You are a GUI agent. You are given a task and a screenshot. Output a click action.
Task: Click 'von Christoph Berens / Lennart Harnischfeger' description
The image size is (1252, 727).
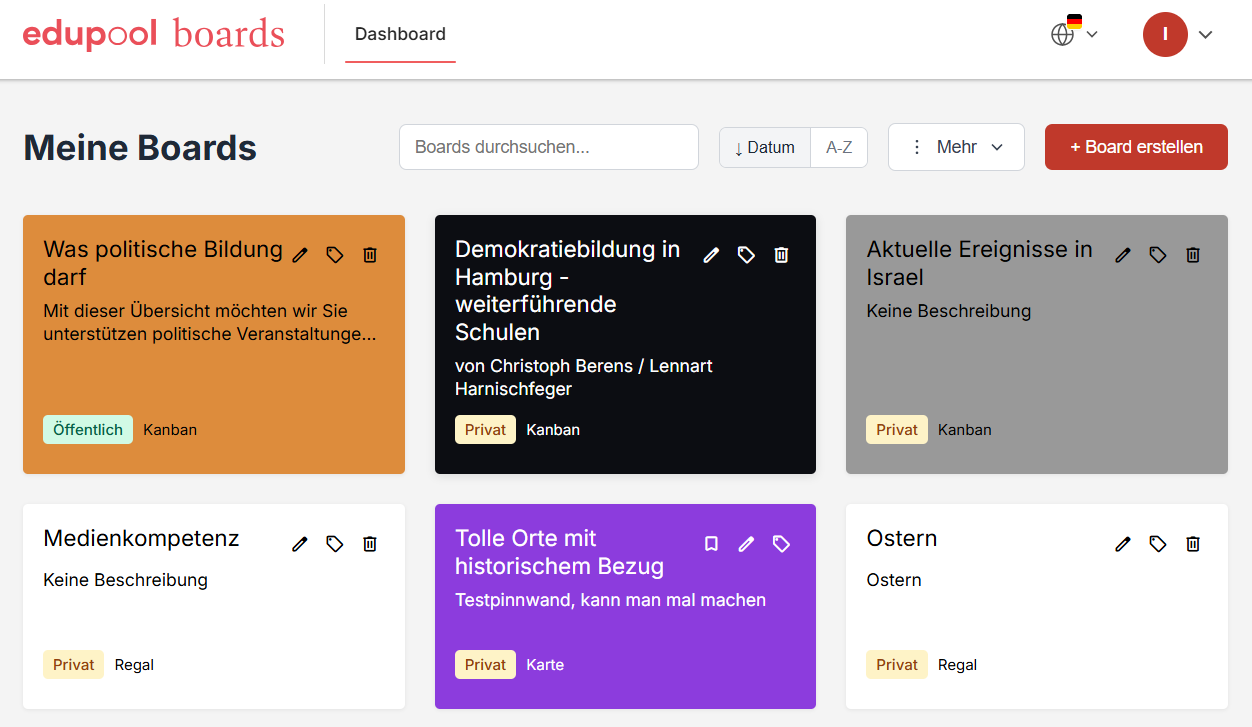point(584,377)
